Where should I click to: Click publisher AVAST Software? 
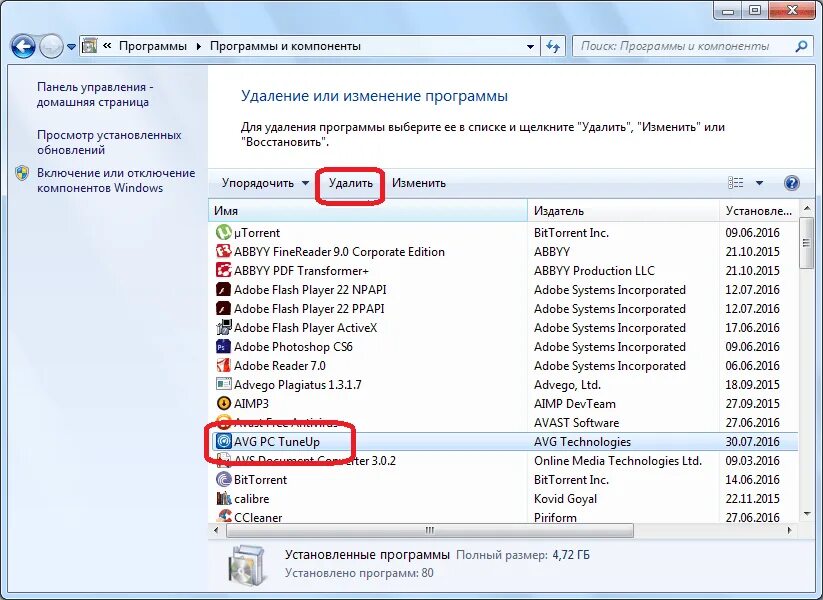point(576,423)
